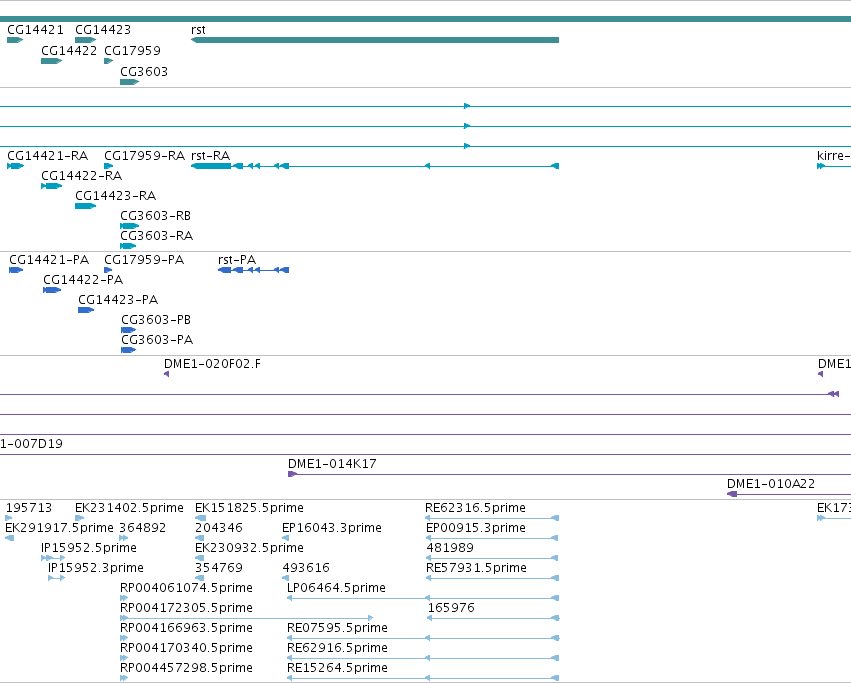The height and width of the screenshot is (683, 851).
Task: Select the RP004172305.5prime EST line
Action: point(246,618)
